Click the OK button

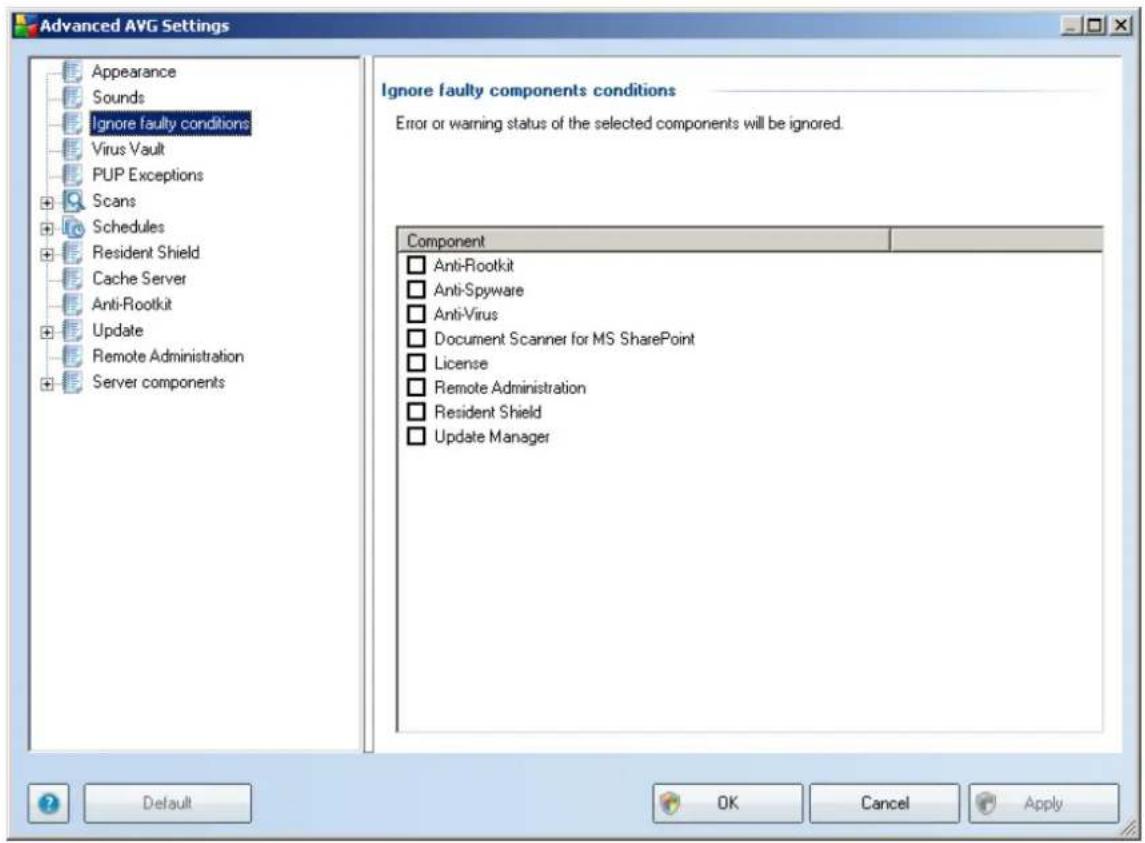point(727,804)
